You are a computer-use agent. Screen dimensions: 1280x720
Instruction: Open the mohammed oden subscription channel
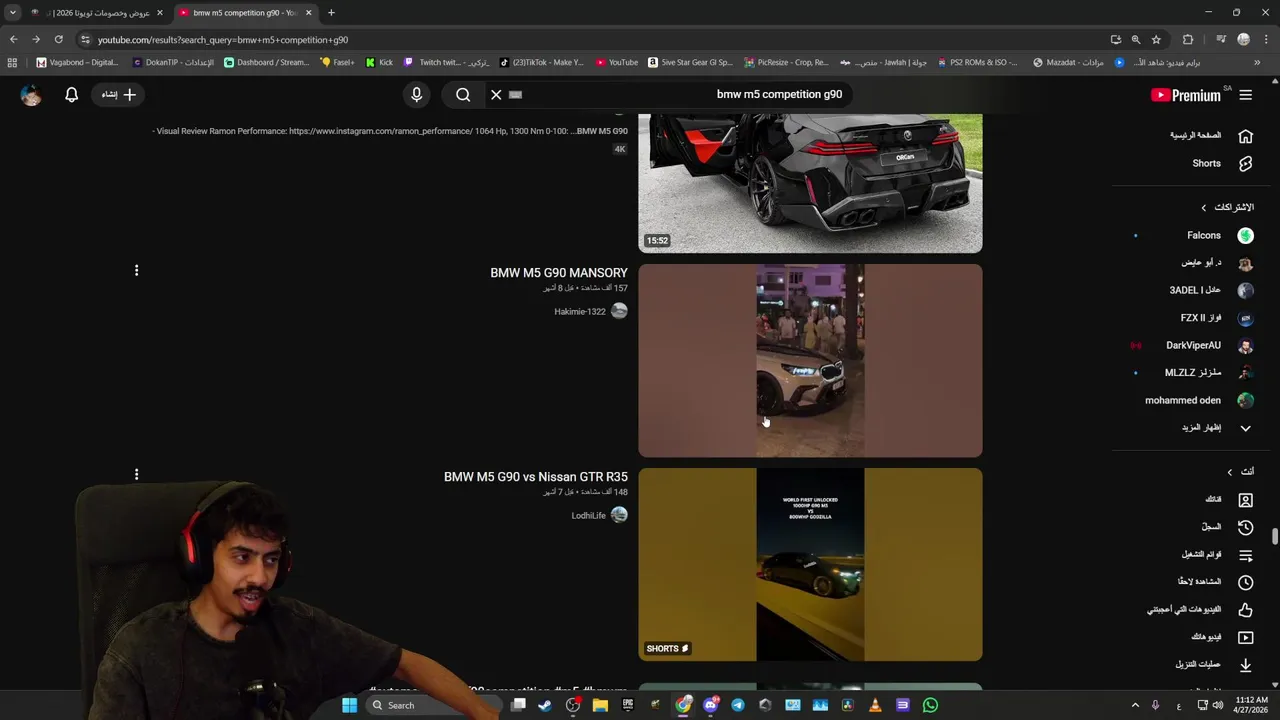(x=1198, y=400)
